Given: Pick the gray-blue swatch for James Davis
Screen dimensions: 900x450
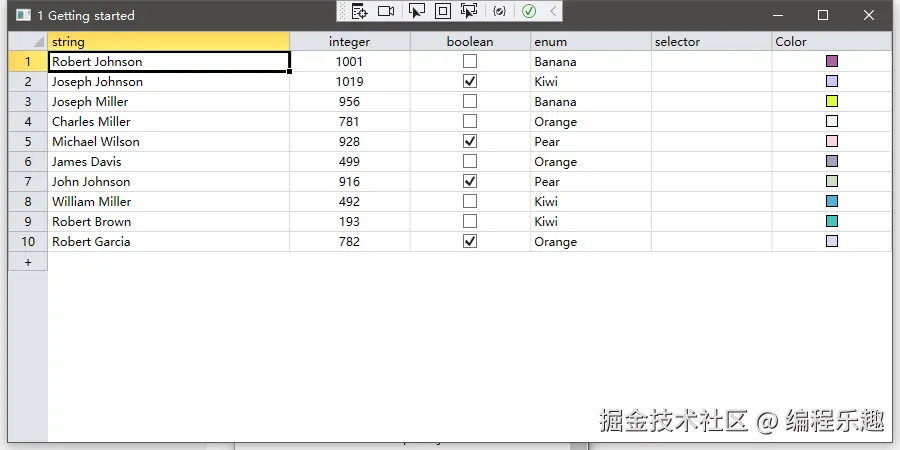Looking at the screenshot, I should 832,161.
